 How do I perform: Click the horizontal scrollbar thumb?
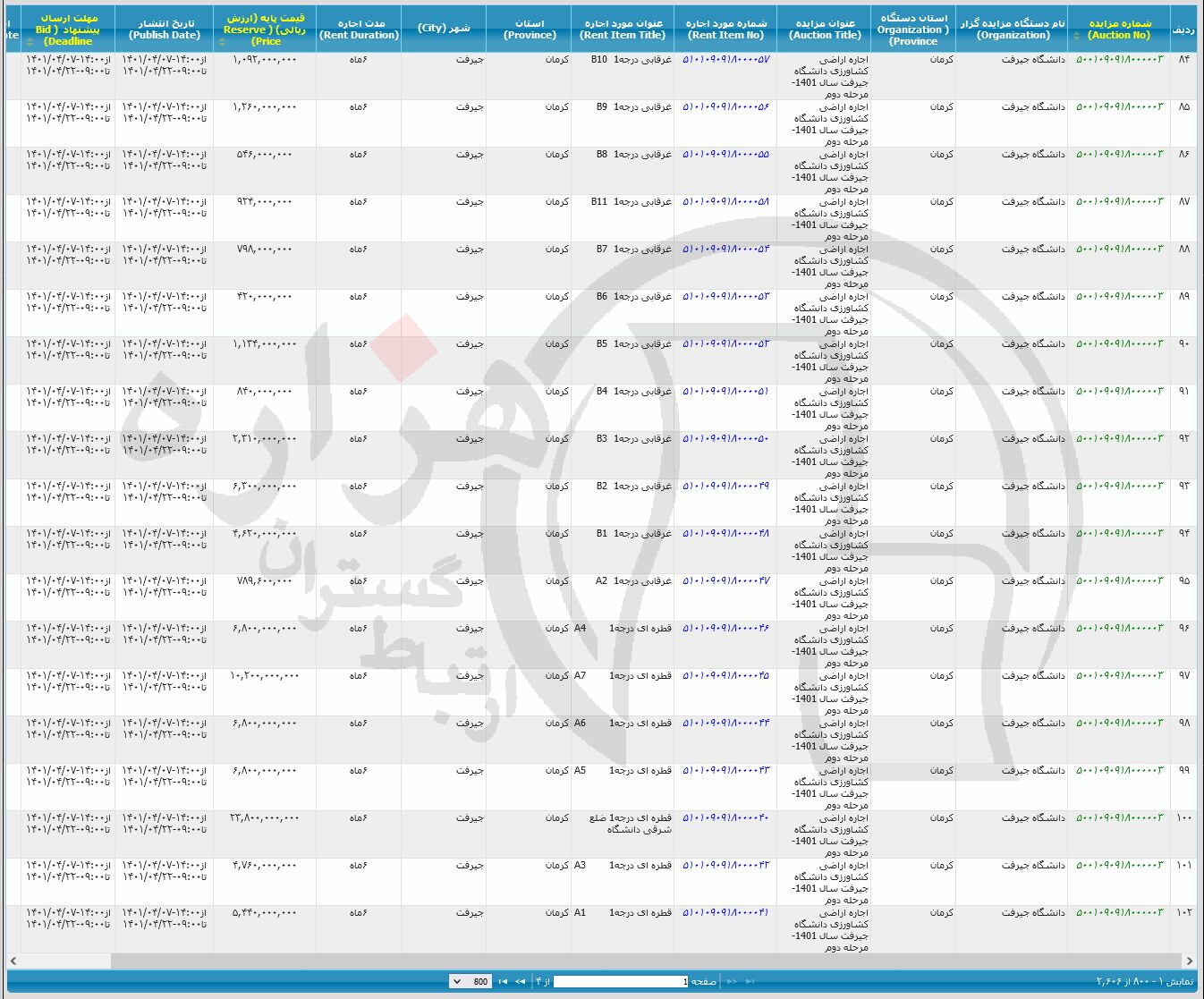644,961
